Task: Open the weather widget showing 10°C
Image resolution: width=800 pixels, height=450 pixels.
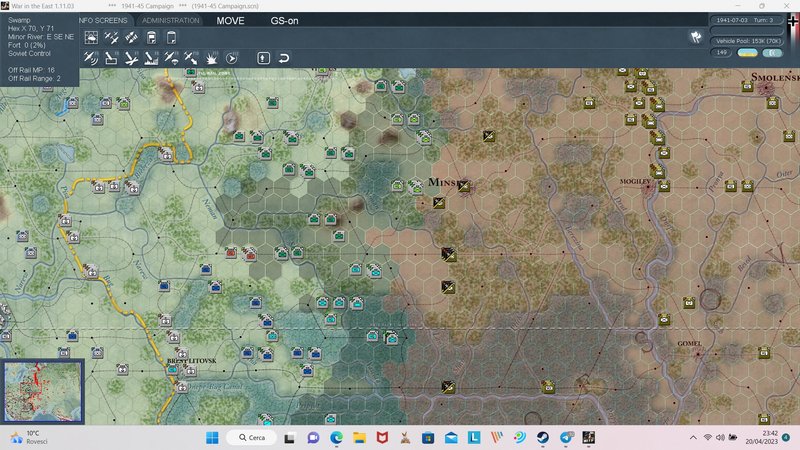Action: [28, 437]
